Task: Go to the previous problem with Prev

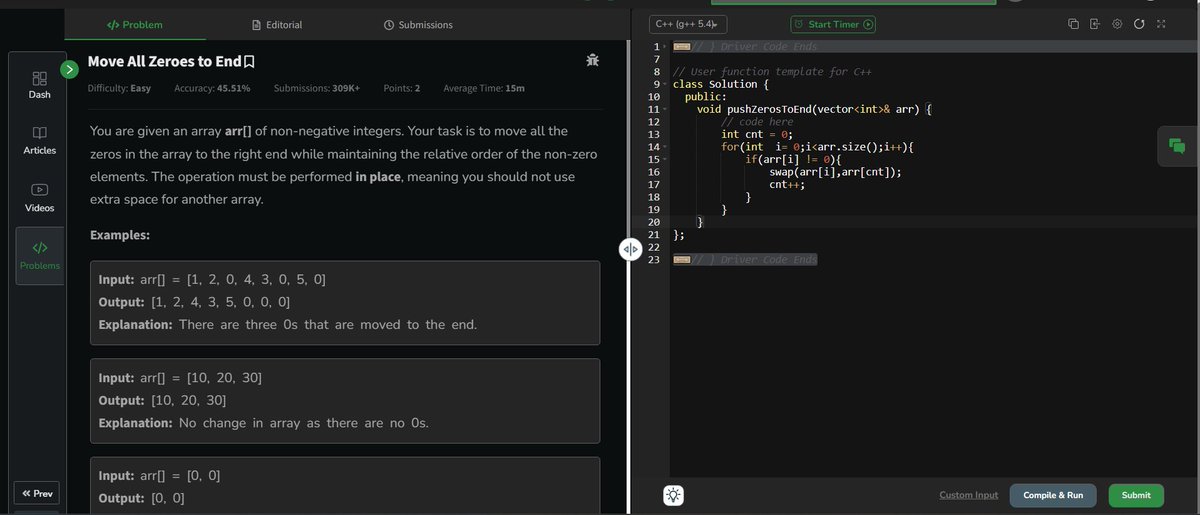Action: coord(37,493)
